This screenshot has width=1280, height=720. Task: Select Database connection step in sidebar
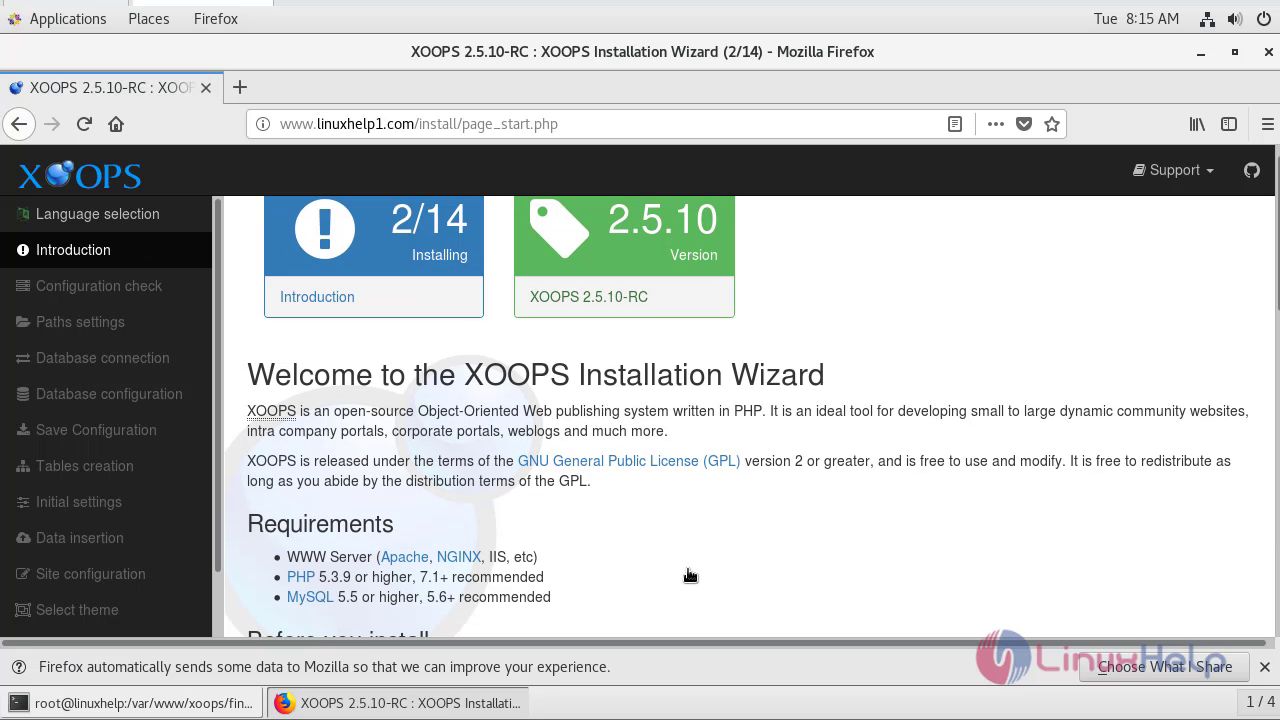coord(106,358)
